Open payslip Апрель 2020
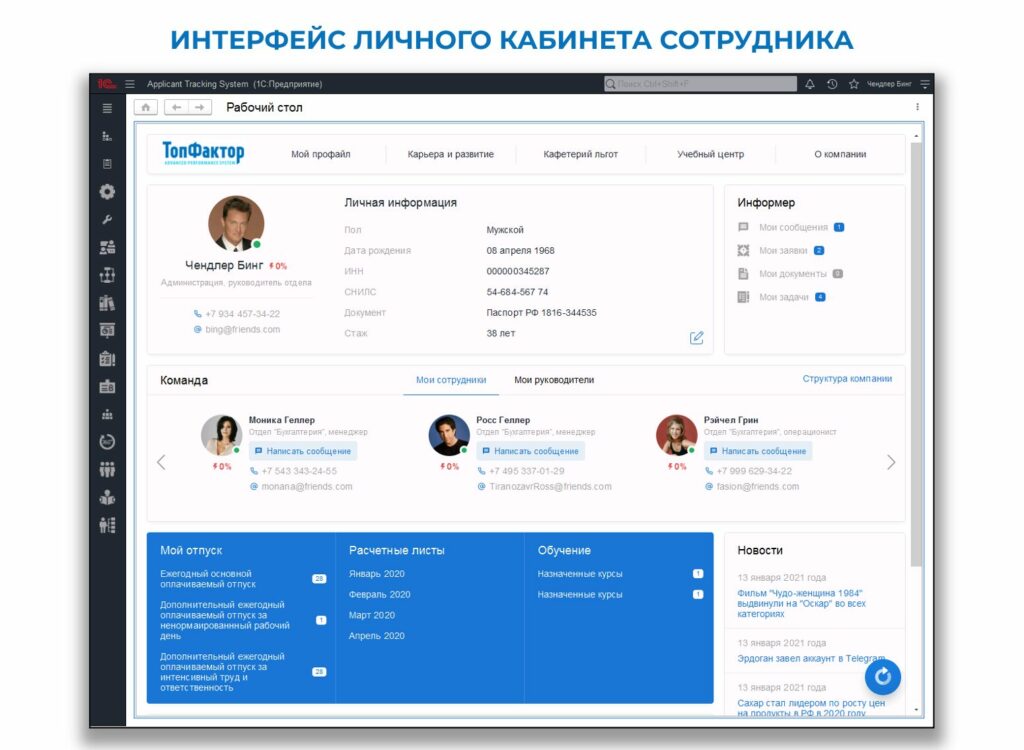Viewport: 1024px width, 750px height. point(377,636)
